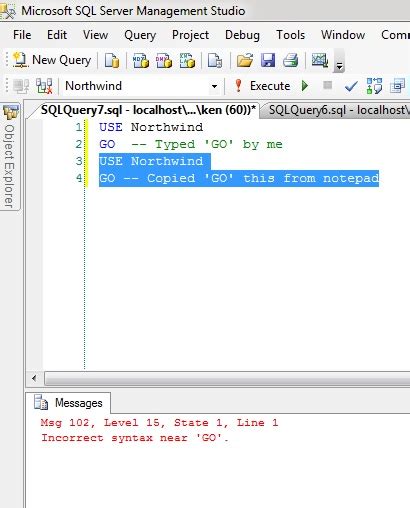Viewport: 410px width, 508px height.
Task: Click the New Query button
Action: click(x=52, y=60)
